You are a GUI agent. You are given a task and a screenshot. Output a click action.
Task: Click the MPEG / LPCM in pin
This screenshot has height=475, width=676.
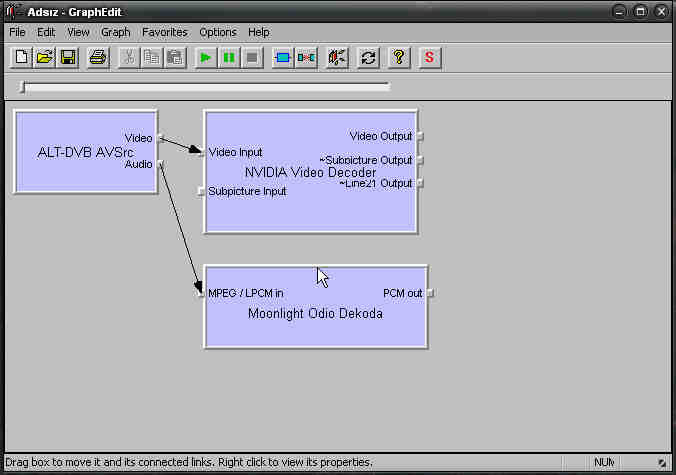[x=201, y=293]
